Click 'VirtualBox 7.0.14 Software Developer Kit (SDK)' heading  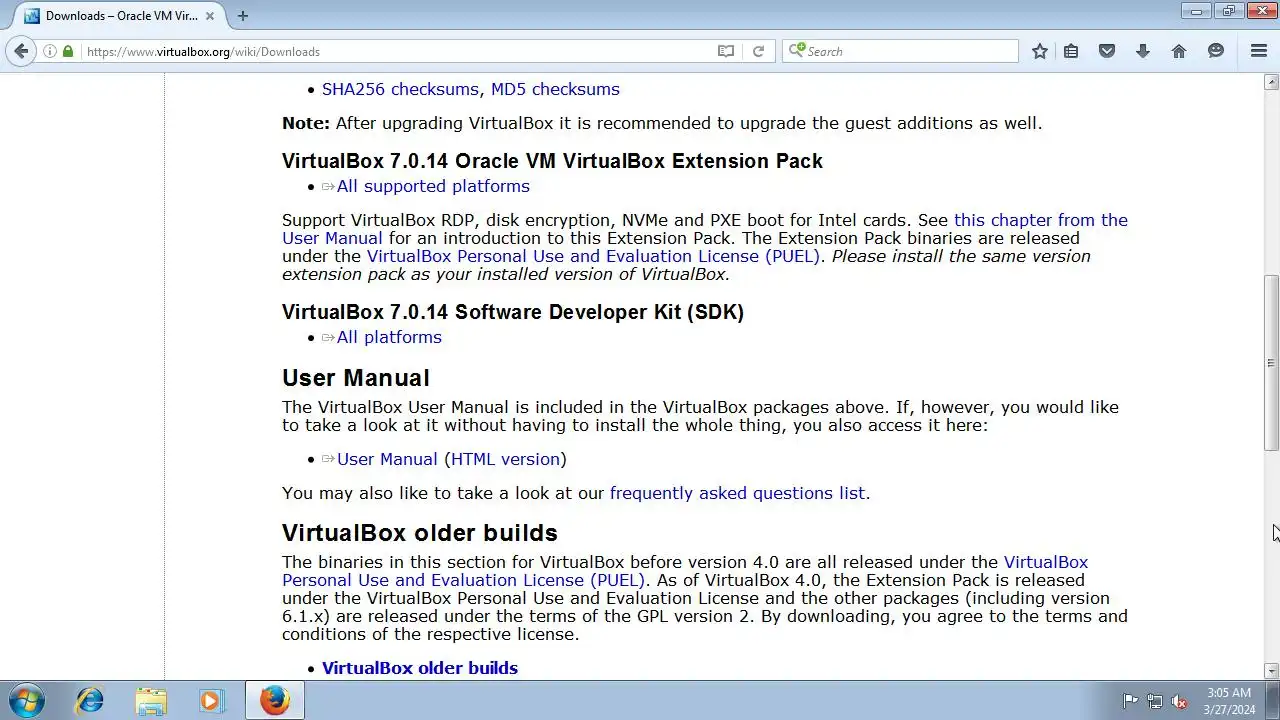tap(513, 312)
